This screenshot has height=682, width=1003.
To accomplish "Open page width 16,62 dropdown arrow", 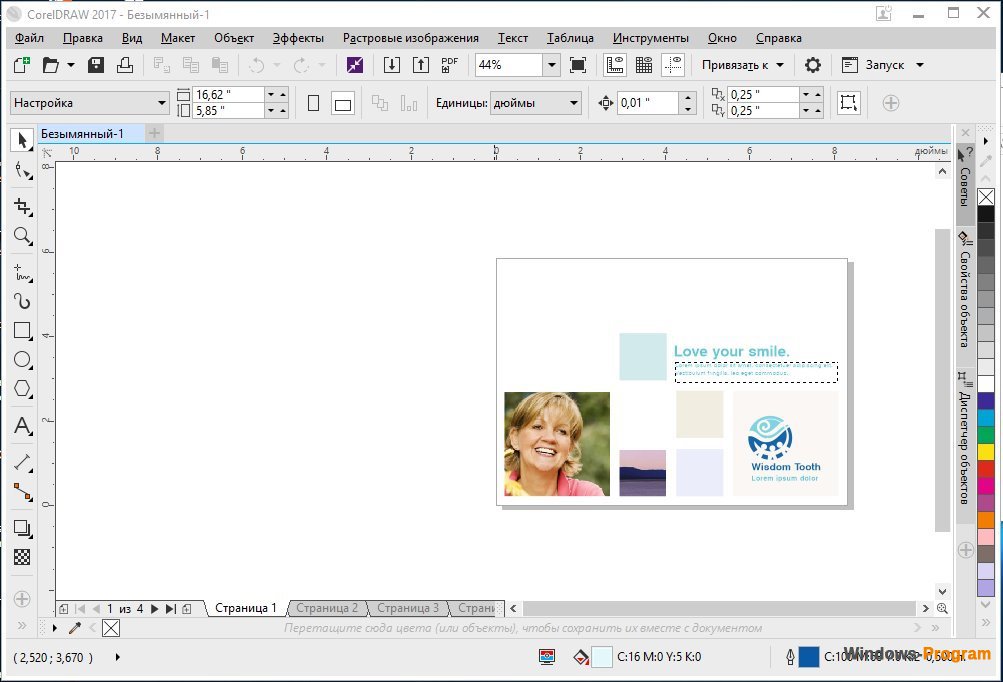I will [271, 95].
